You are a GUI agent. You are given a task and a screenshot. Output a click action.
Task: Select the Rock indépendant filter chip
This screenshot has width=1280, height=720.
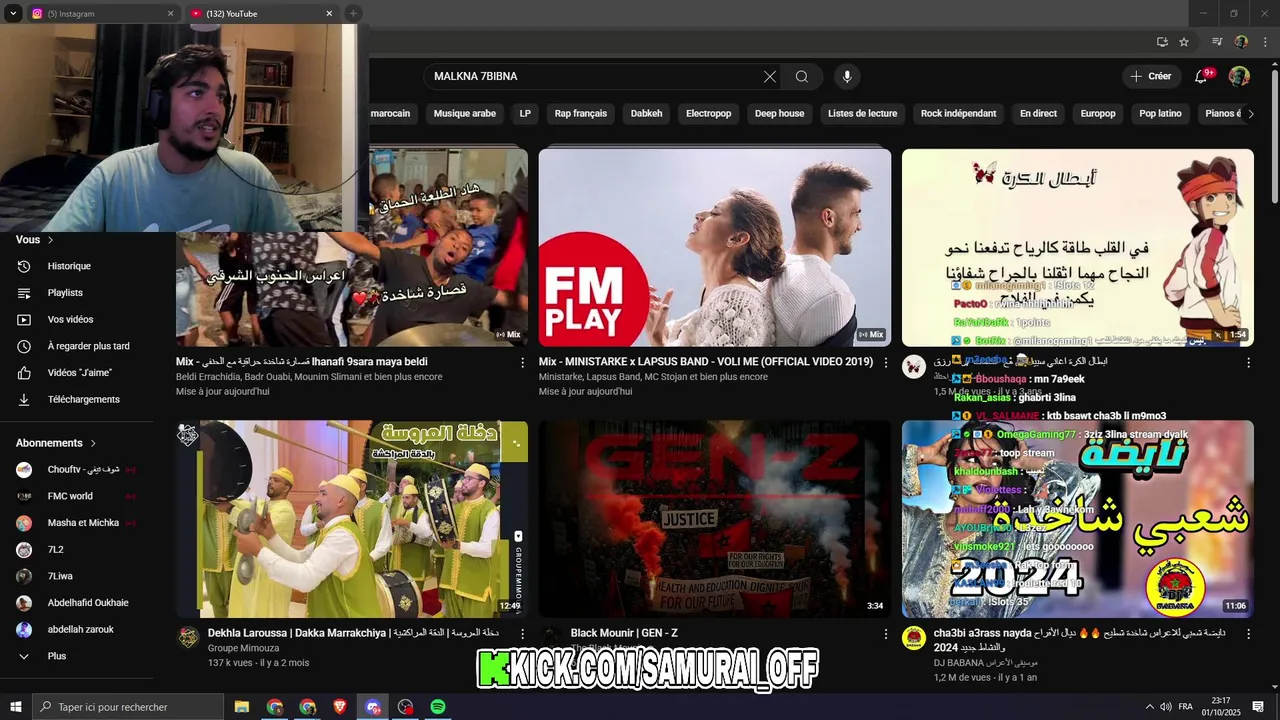958,114
